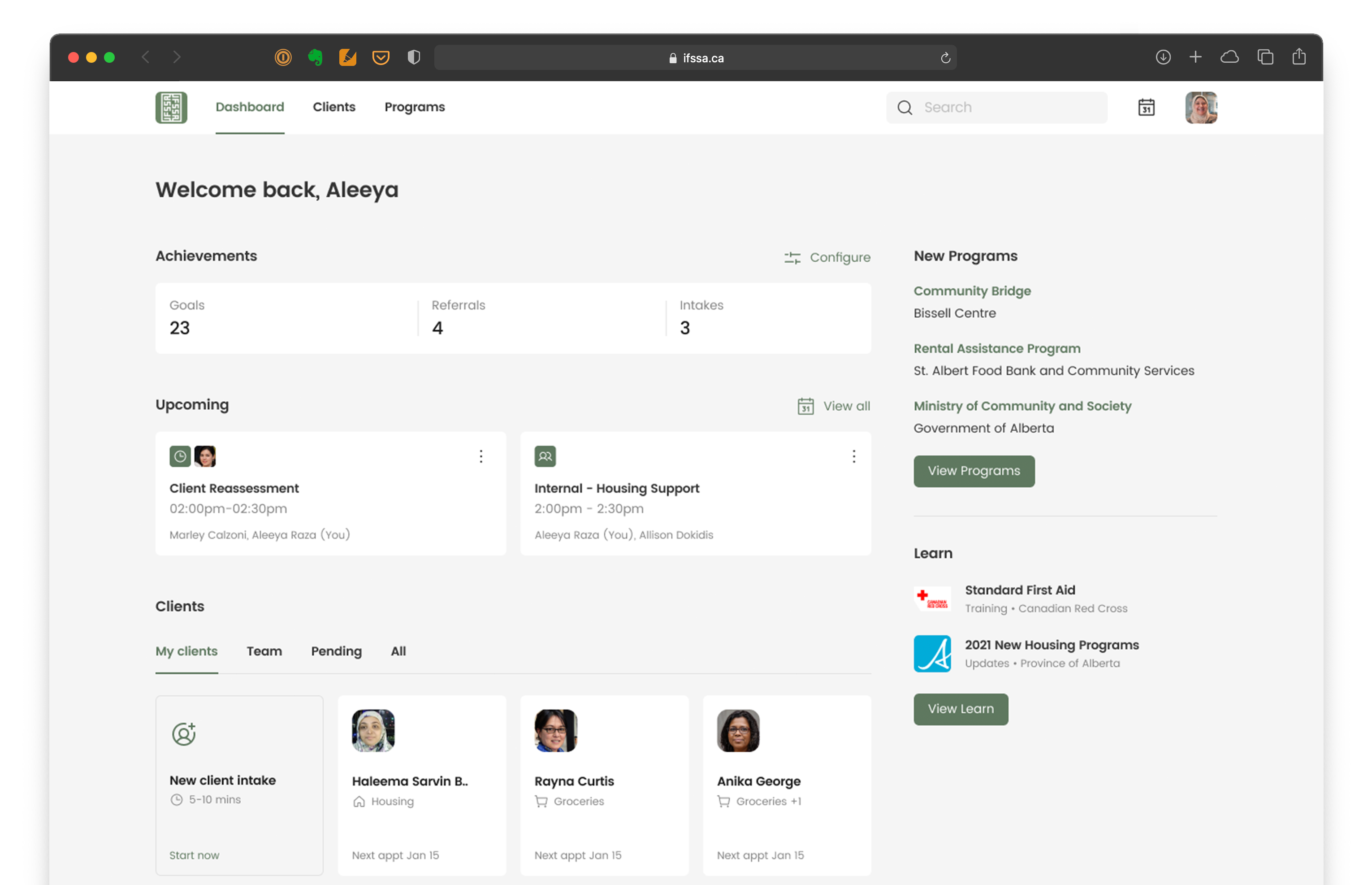Open Anika George client photo
Screen dimensions: 1372x885
point(738,730)
